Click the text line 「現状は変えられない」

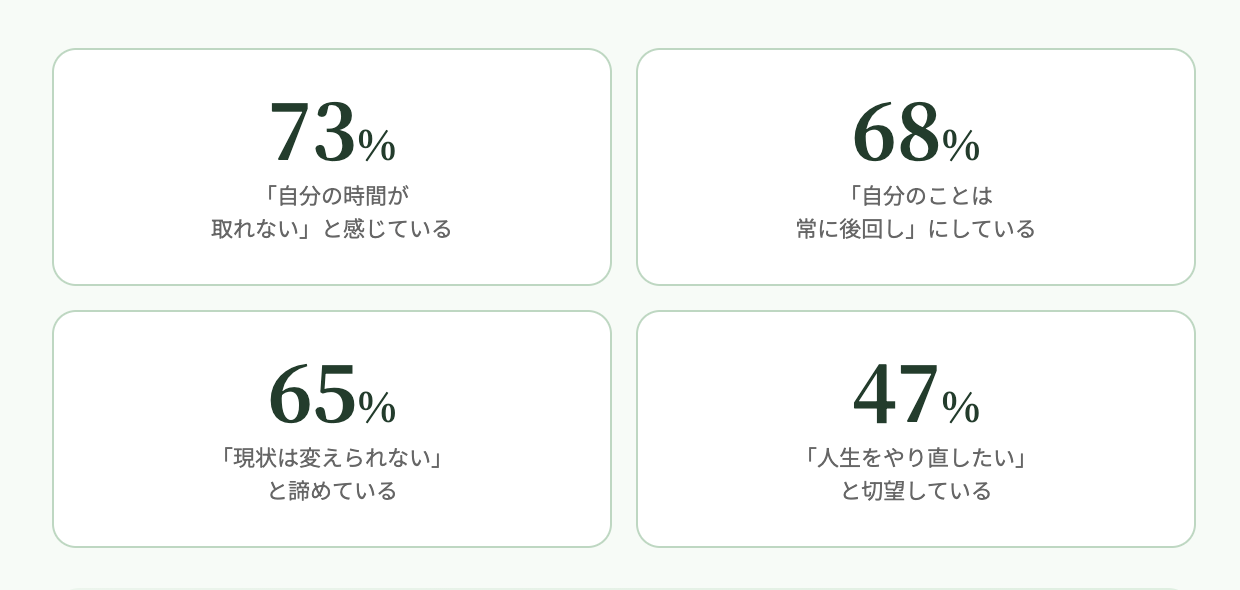click(332, 458)
